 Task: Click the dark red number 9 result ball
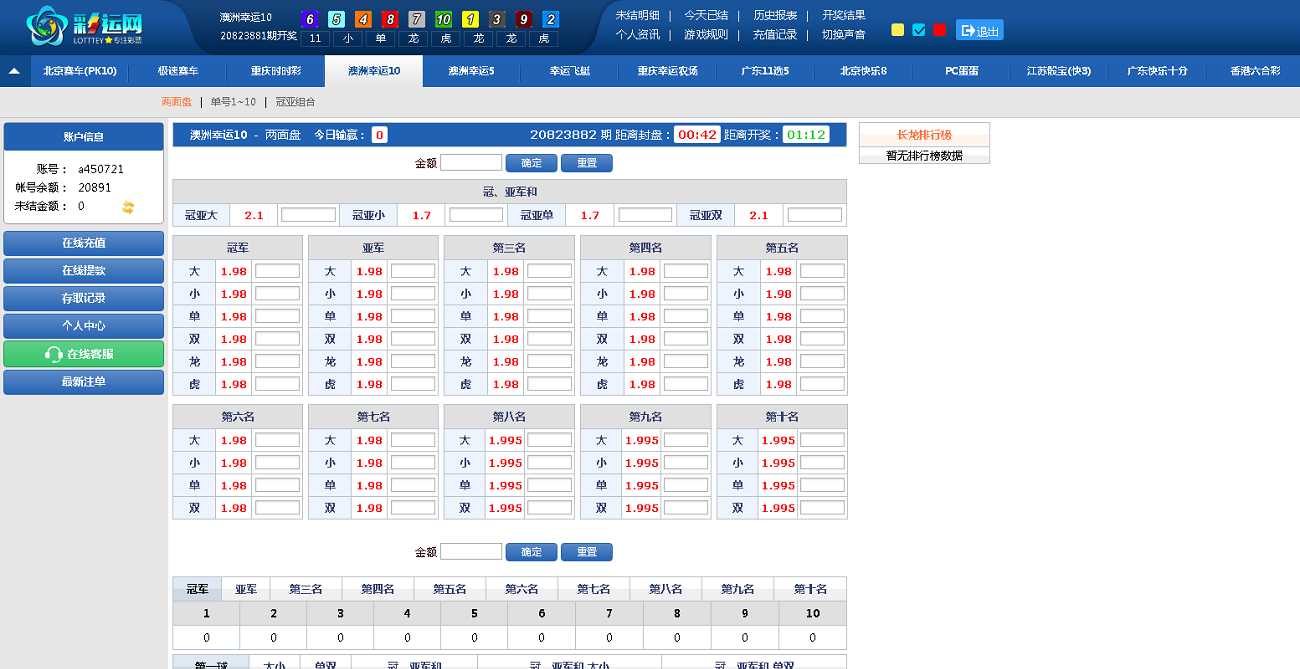pos(523,19)
